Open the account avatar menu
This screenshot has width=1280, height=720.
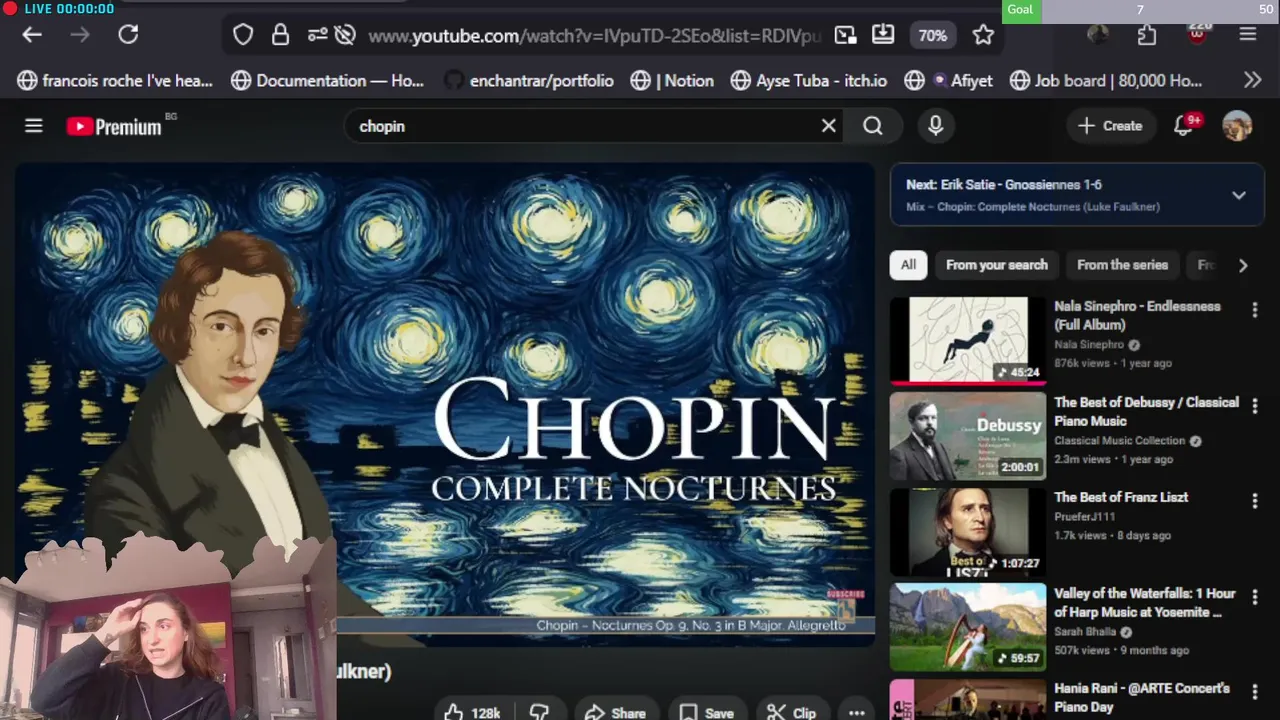pyautogui.click(x=1237, y=126)
